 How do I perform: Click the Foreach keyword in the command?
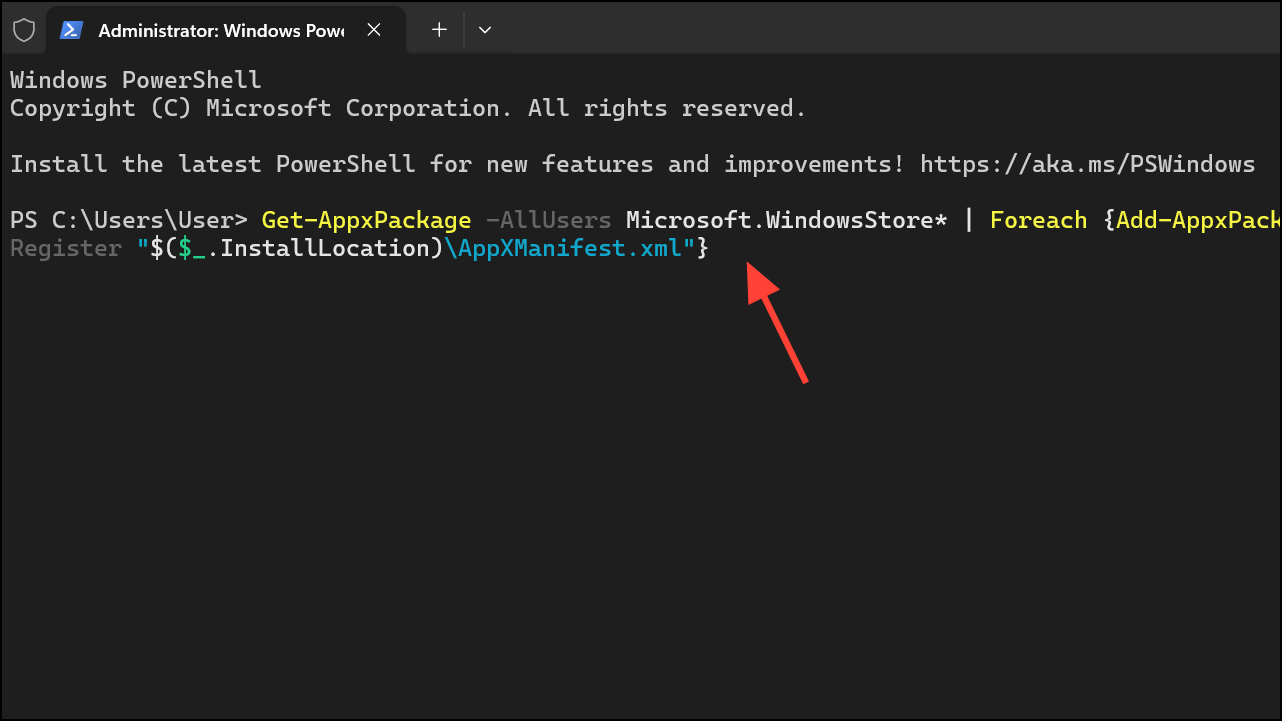pos(1038,219)
